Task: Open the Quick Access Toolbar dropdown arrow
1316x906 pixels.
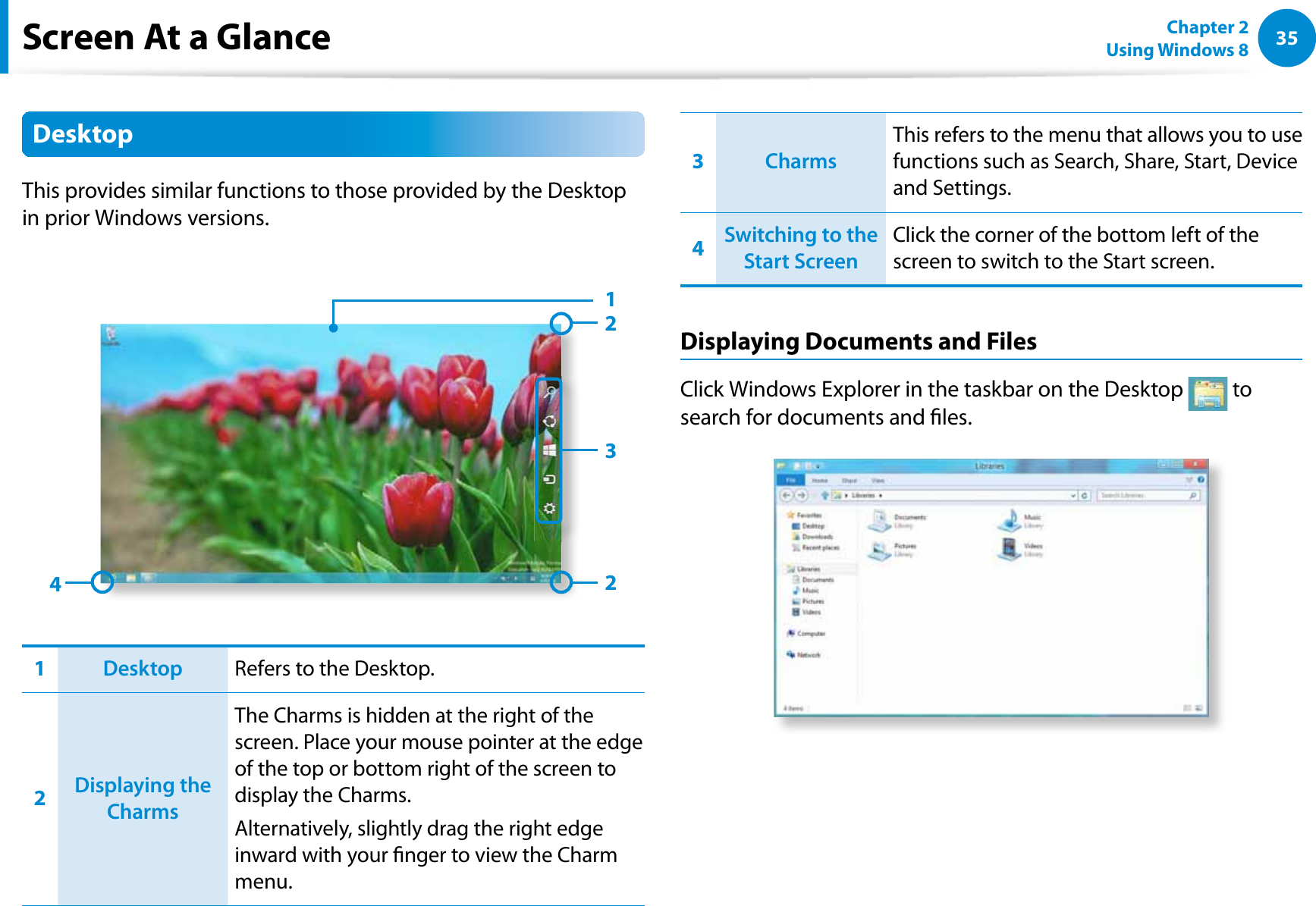Action: 818,466
